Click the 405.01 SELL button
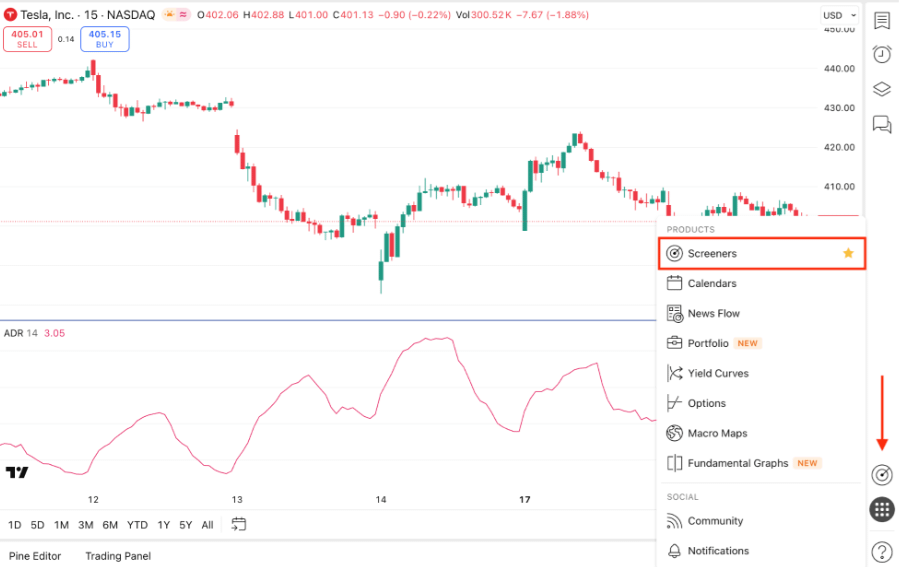The width and height of the screenshot is (905, 567). (x=27, y=39)
